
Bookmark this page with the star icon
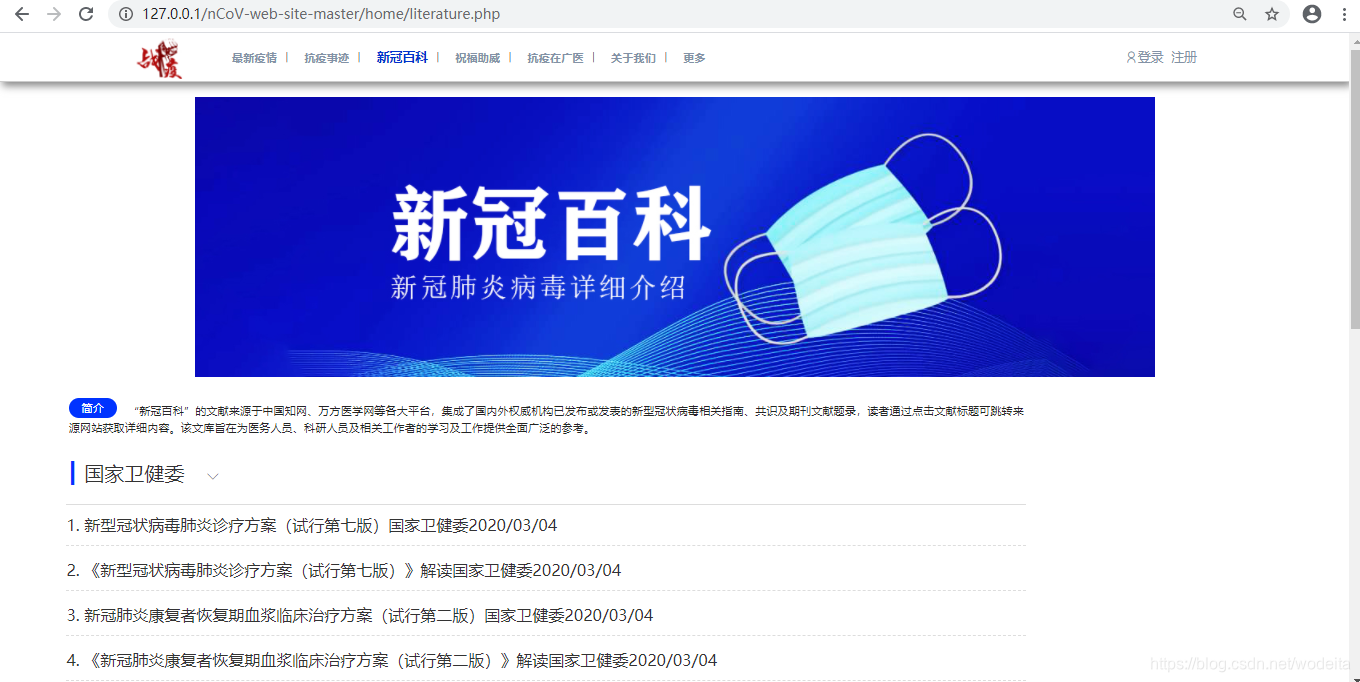pos(1272,14)
